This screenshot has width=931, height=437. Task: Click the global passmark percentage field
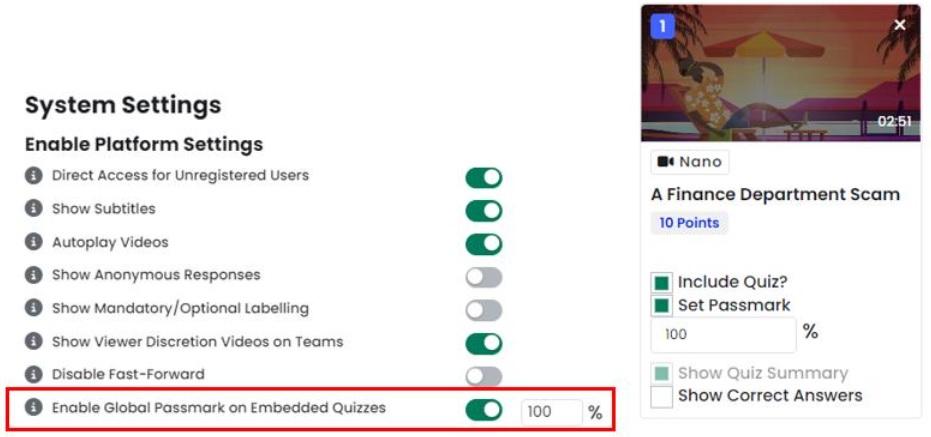point(551,412)
